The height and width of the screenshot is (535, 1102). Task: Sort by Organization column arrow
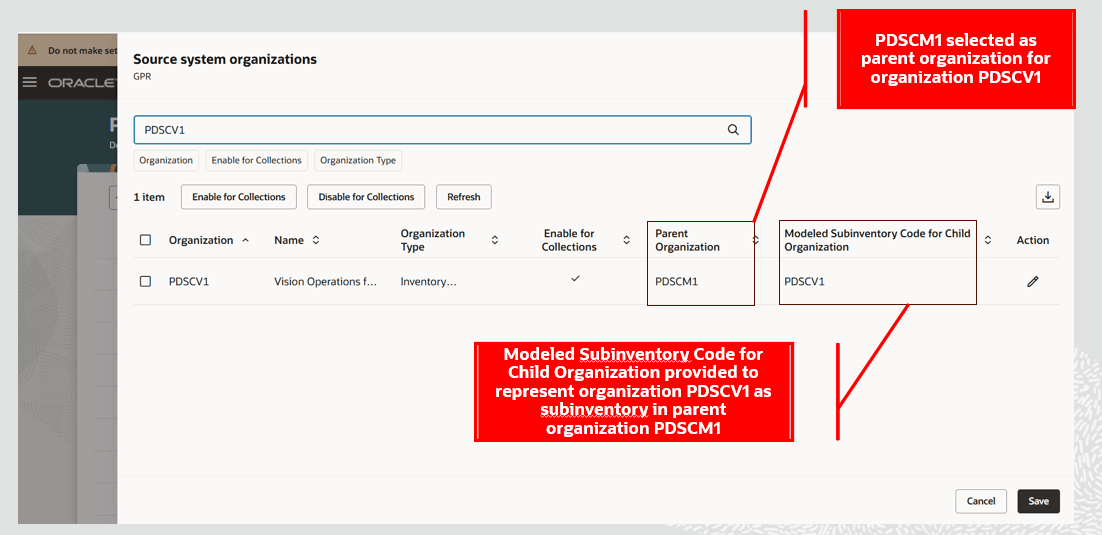(245, 240)
